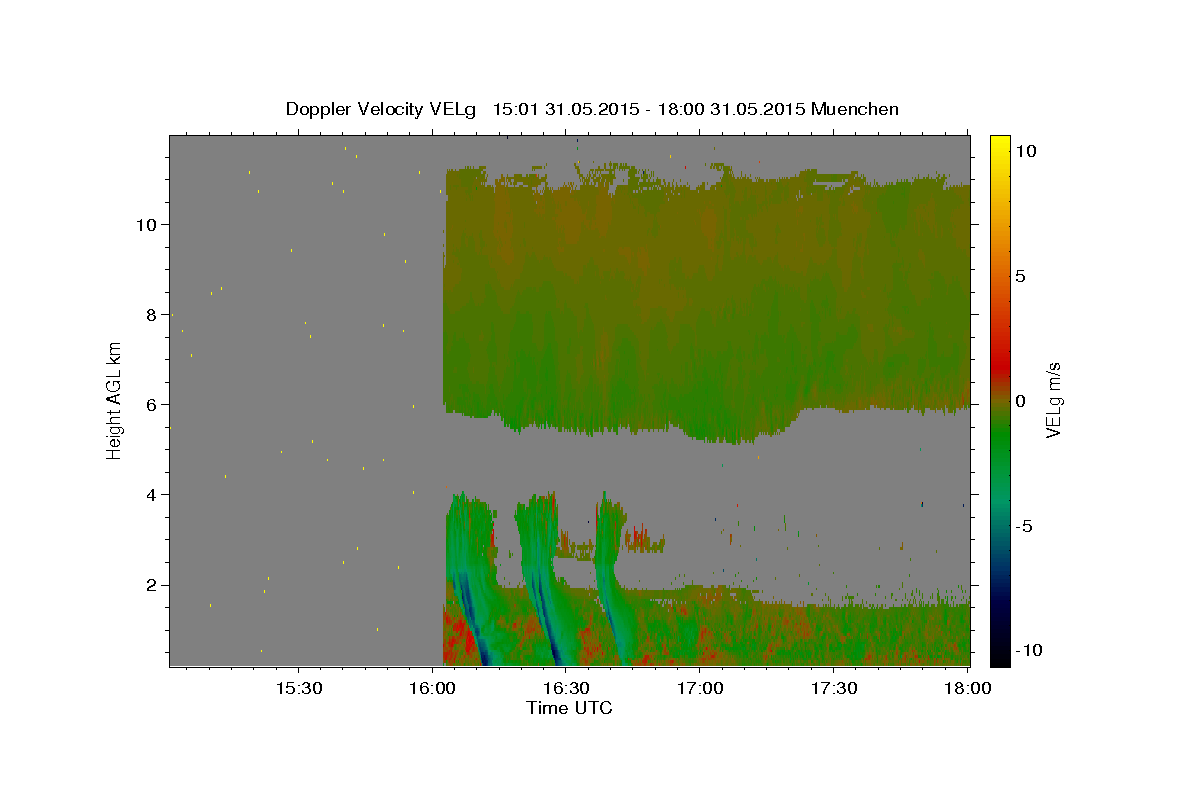Click the 15:30 time tick label

coord(298,688)
